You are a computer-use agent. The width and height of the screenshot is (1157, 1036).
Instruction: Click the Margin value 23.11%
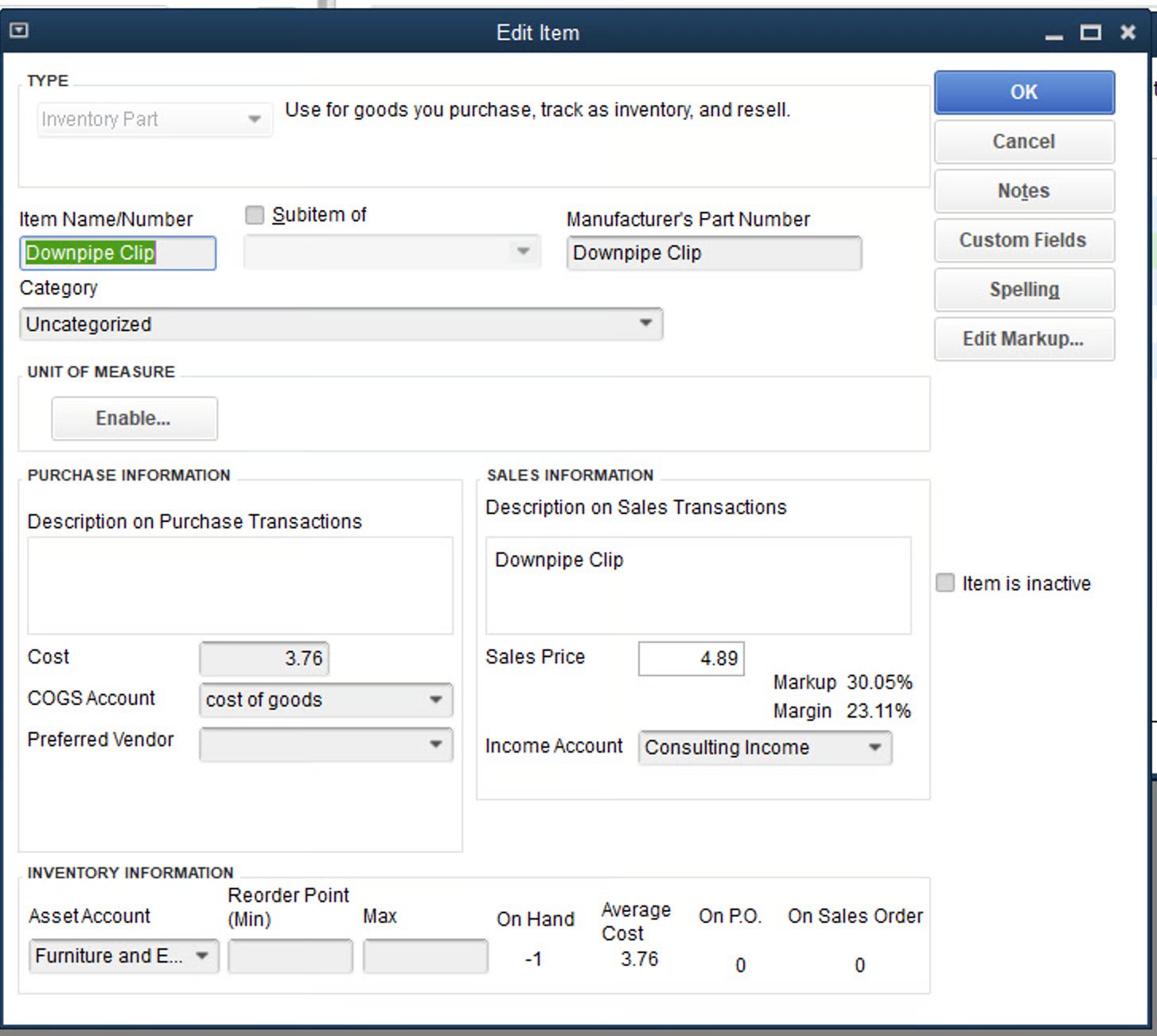point(878,711)
